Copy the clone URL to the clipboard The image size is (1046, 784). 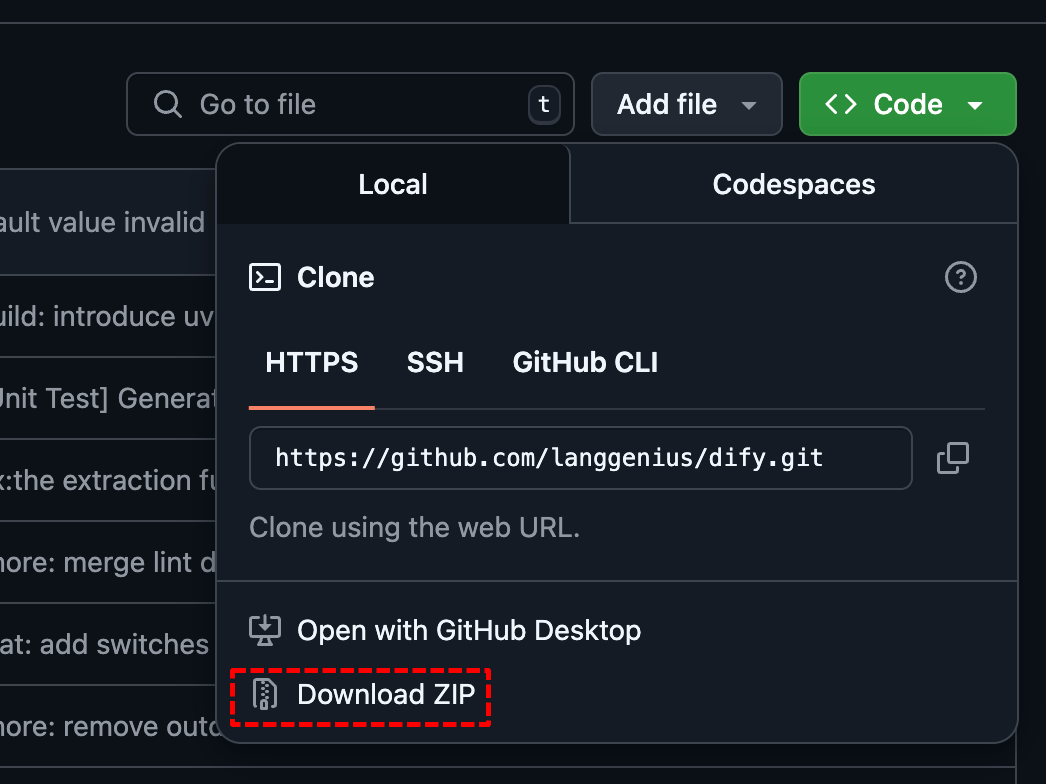click(x=953, y=458)
